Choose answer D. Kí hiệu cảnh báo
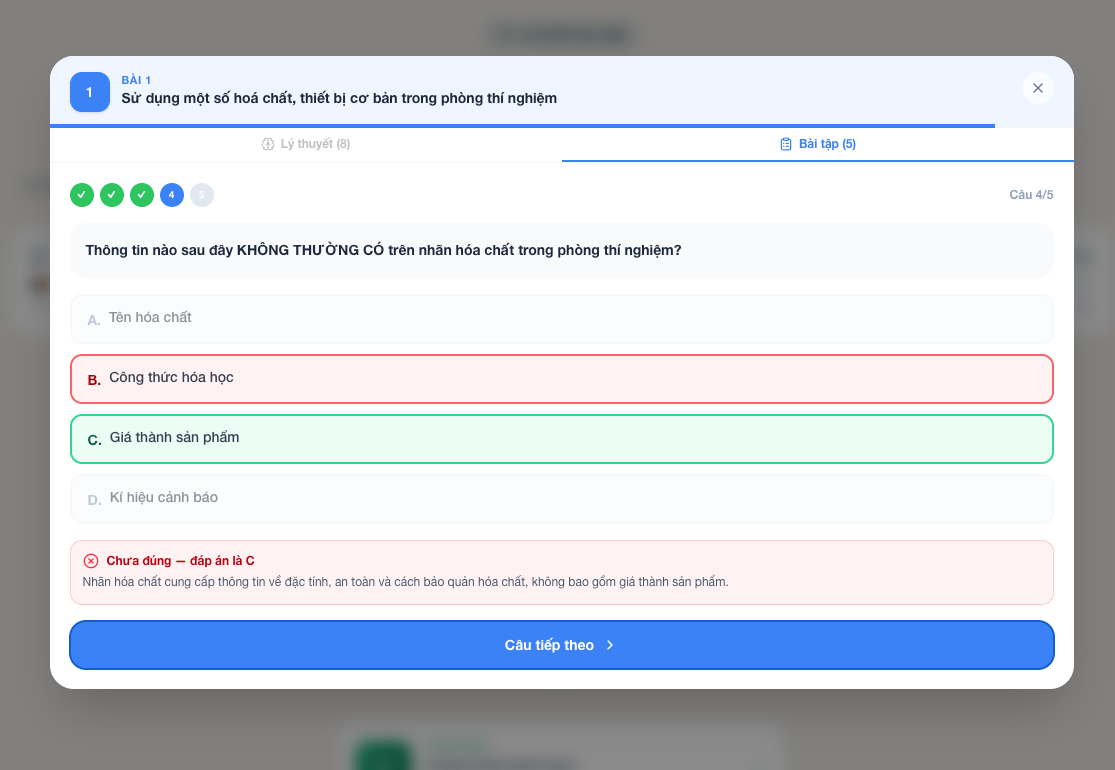Image resolution: width=1115 pixels, height=770 pixels. point(562,499)
